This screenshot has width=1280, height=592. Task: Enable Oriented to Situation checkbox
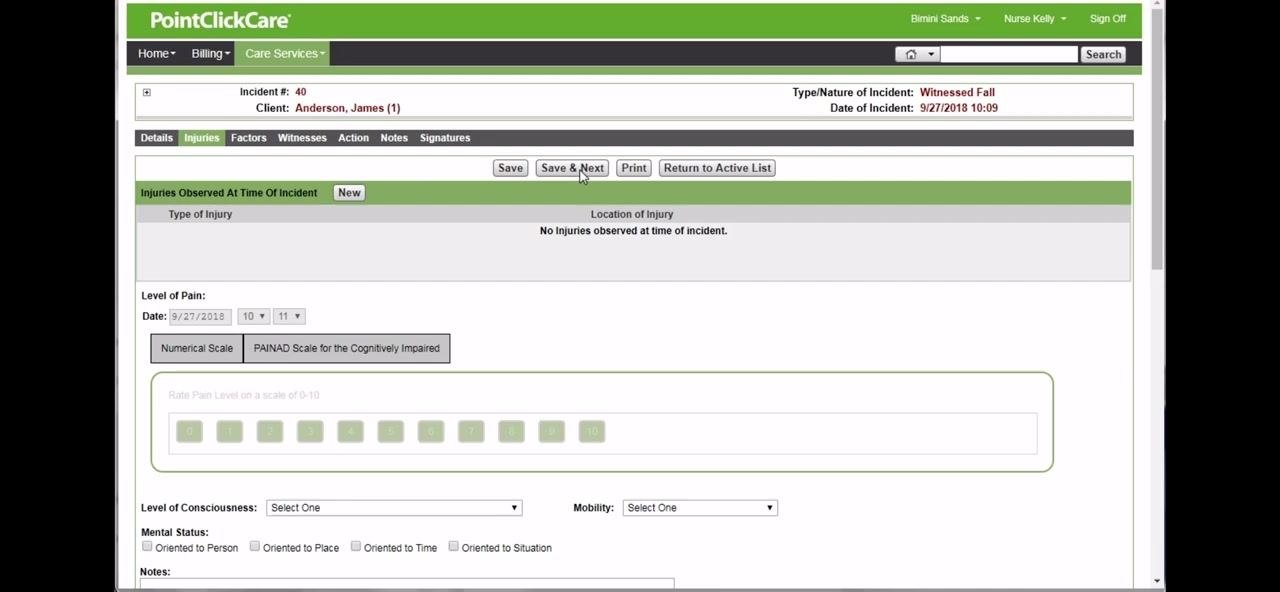(x=454, y=547)
